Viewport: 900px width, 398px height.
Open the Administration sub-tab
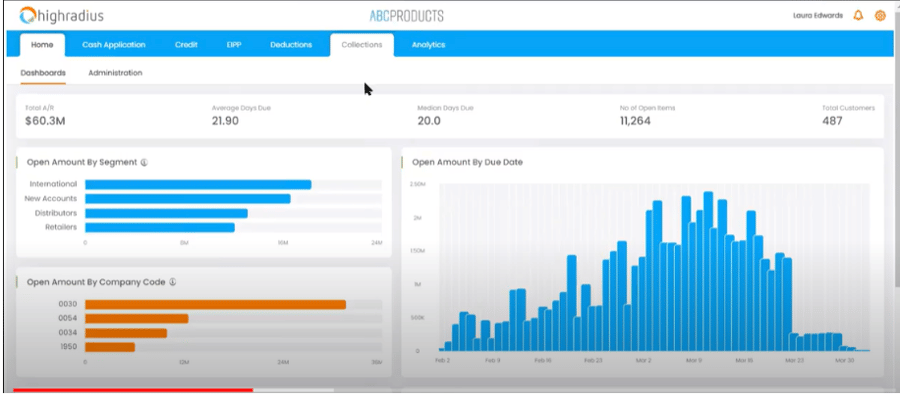(115, 73)
